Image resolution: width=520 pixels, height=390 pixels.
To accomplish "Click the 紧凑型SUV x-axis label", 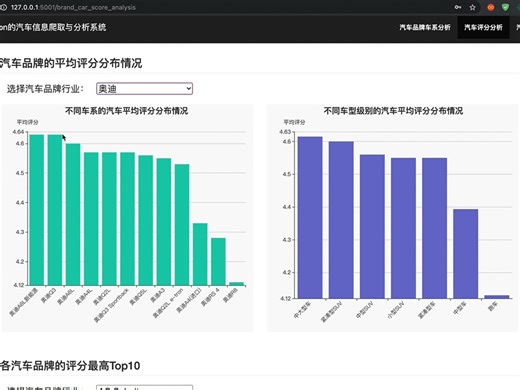I will pyautogui.click(x=331, y=312).
